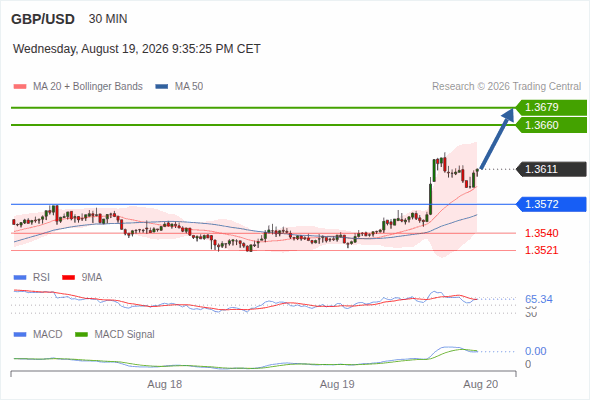Click the RSI value 65.34

pyautogui.click(x=539, y=300)
